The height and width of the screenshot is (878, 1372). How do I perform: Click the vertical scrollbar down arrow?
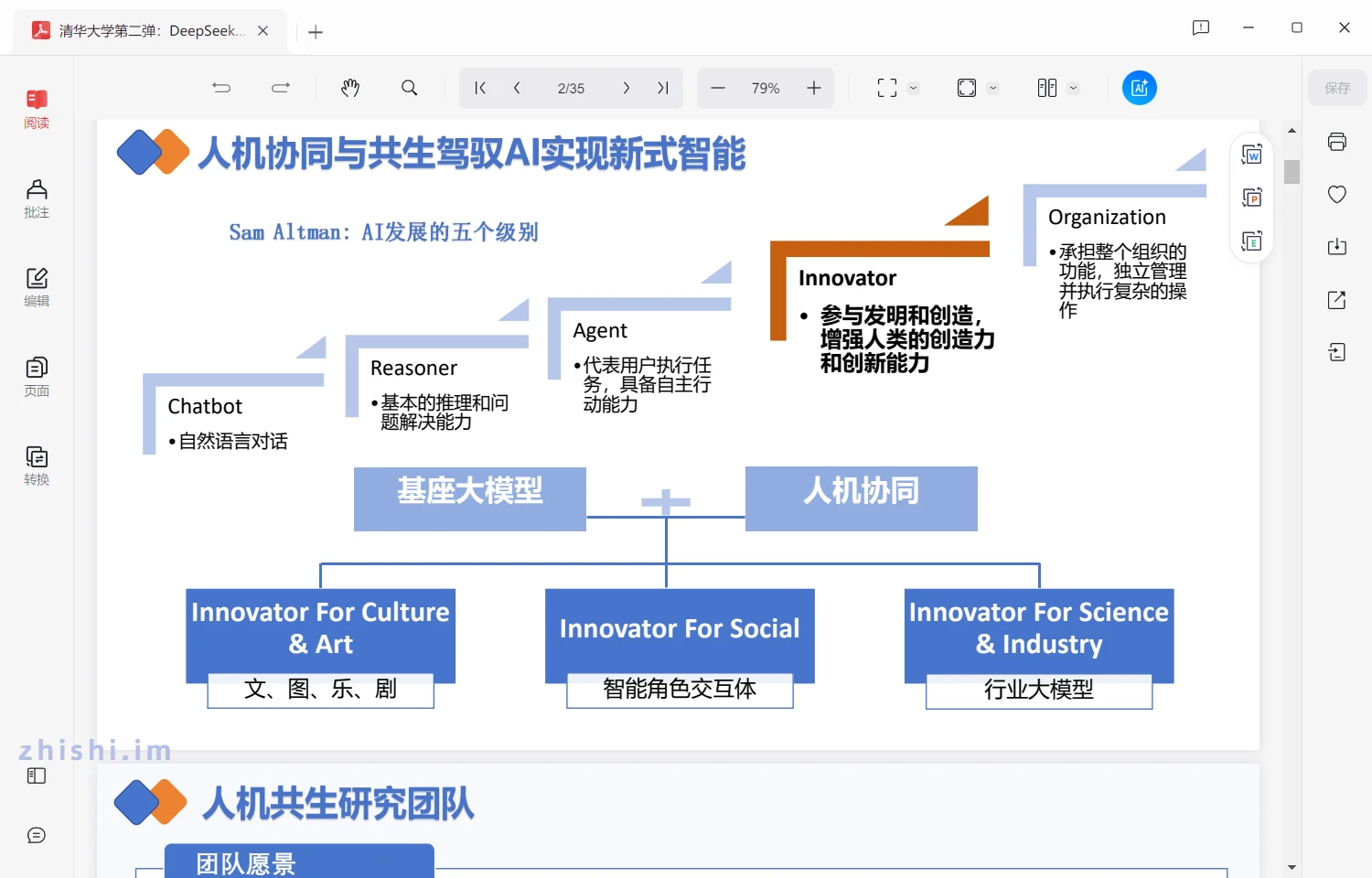pos(1292,867)
